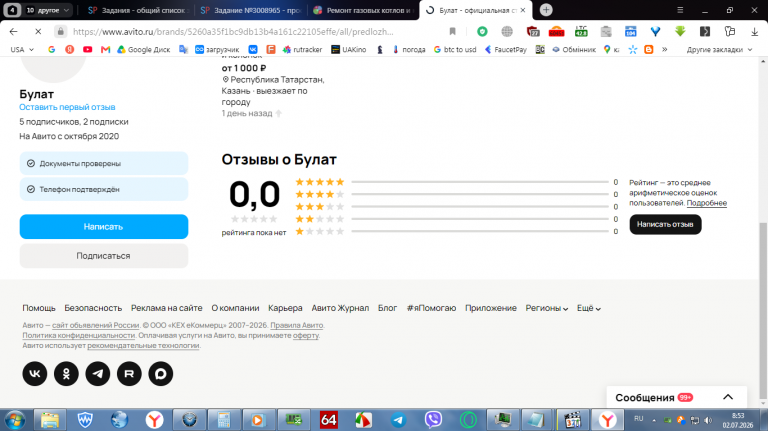
Task: Expand Ещё footer dropdown
Action: tap(589, 308)
